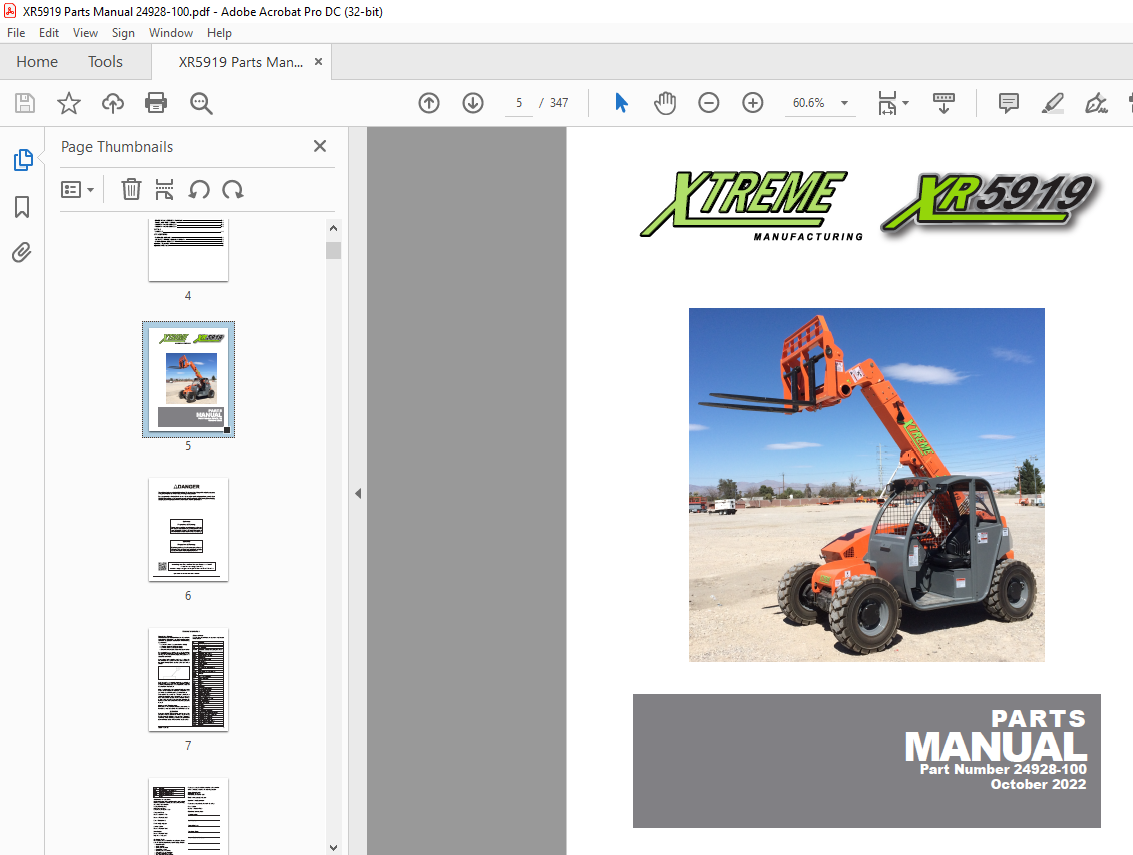
Task: Click the Save file icon
Action: (25, 103)
